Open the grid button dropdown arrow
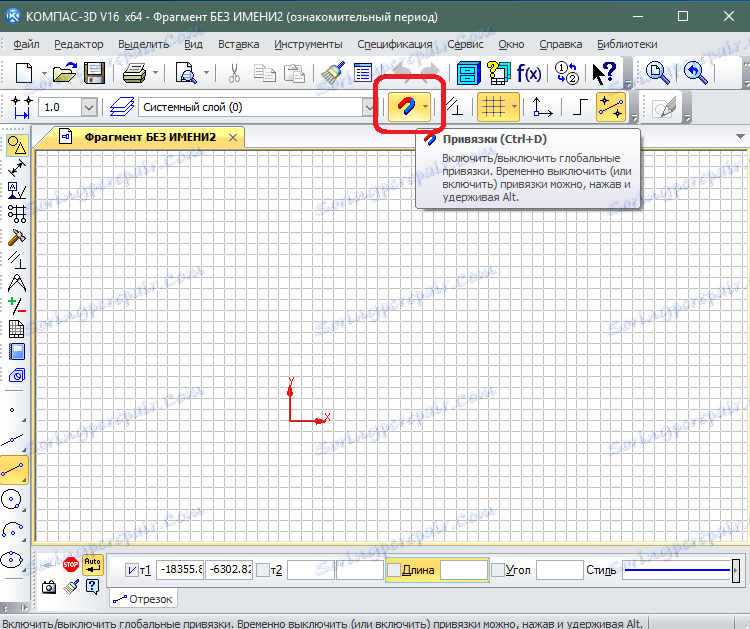 514,106
